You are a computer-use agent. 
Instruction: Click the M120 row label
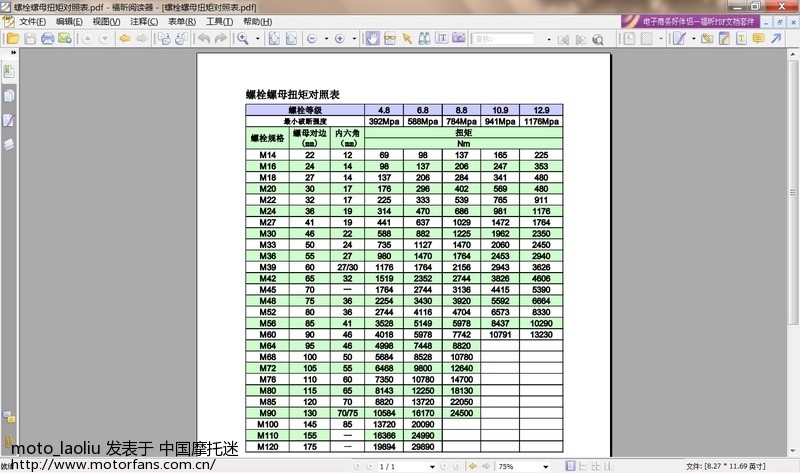click(267, 446)
